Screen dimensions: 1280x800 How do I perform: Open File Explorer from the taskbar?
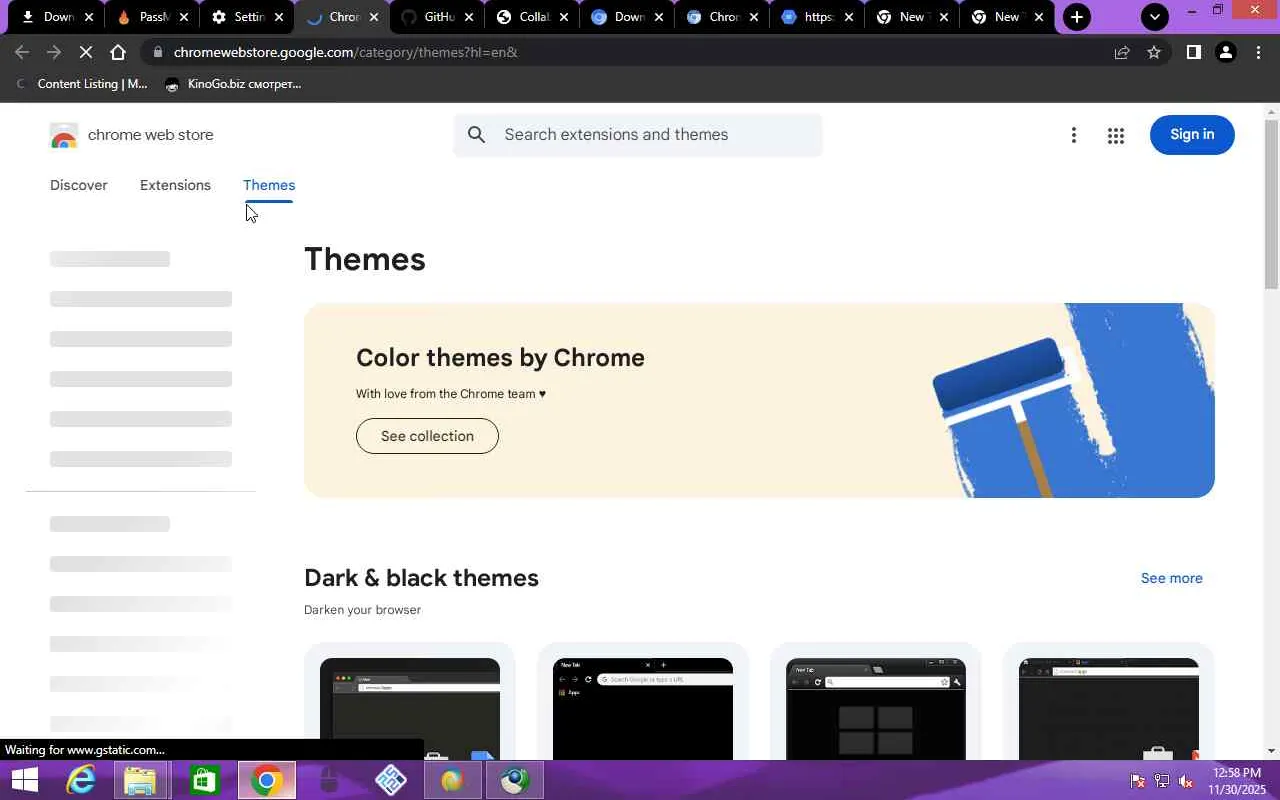pos(141,780)
